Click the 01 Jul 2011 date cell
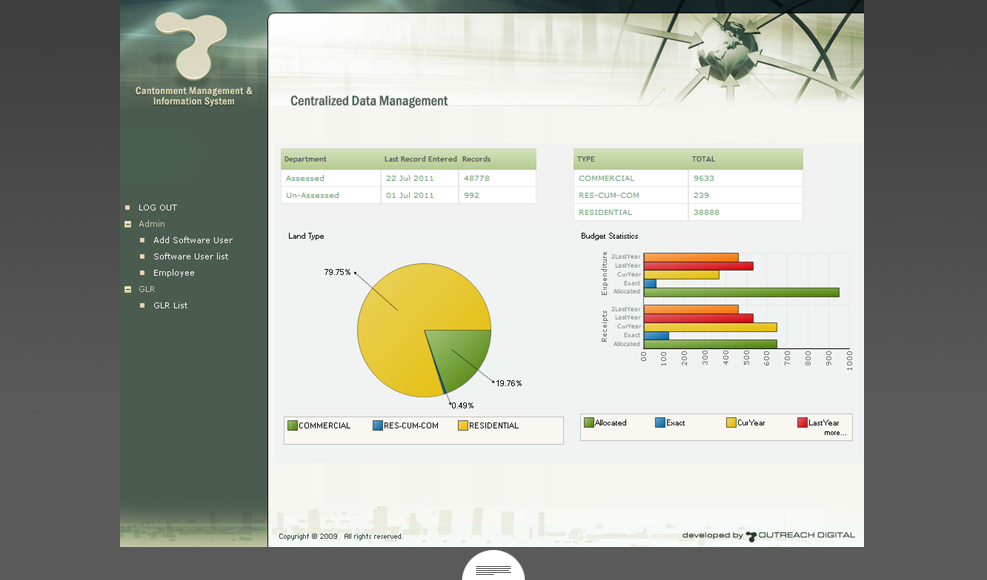 [410, 195]
